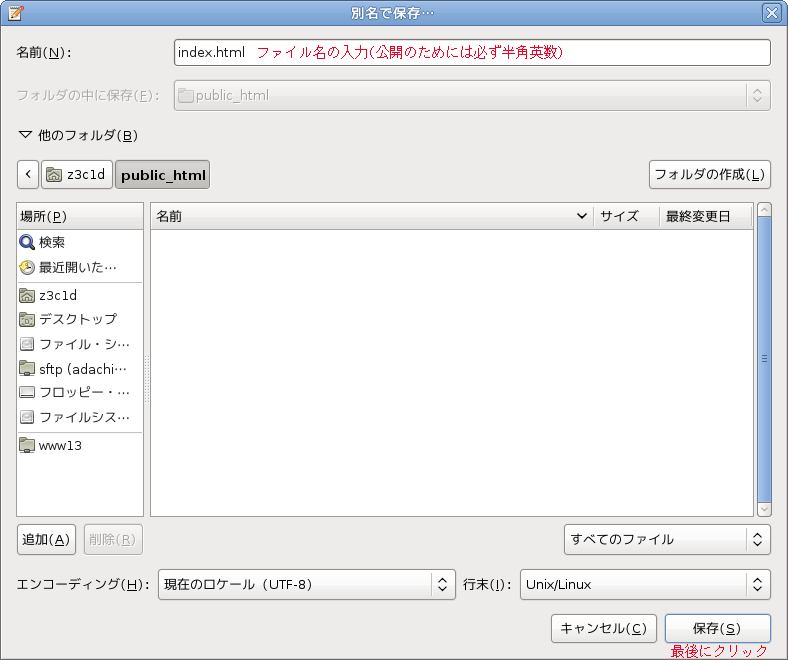788x660 pixels.
Task: Collapse the 他のフォルダ disclosure triangle
Action: [x=25, y=135]
